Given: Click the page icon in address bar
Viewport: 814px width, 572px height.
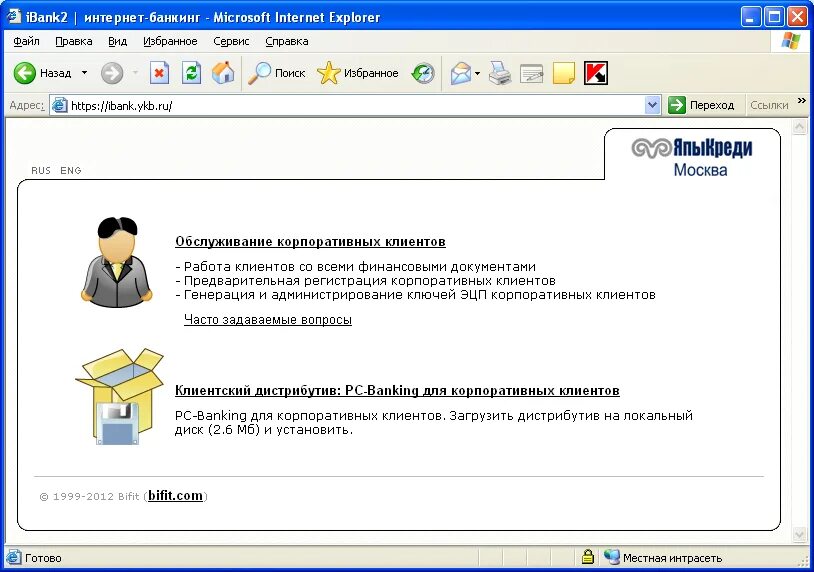Looking at the screenshot, I should click(60, 105).
